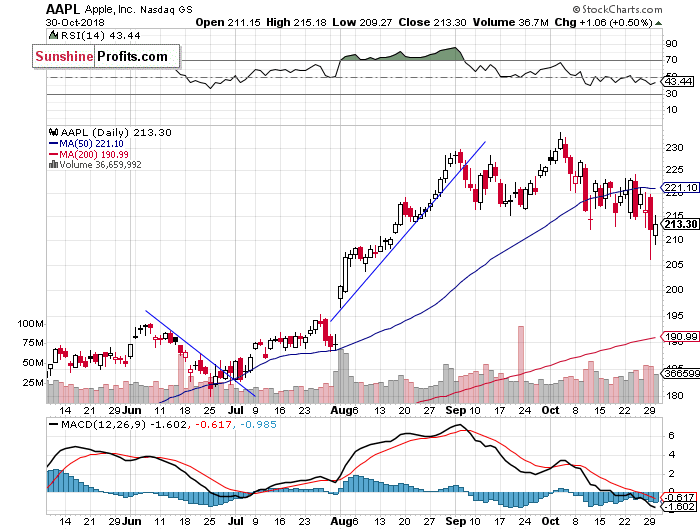The height and width of the screenshot is (530, 700).
Task: Click 'Oct' on the MACD panel date axis
Action: click(x=550, y=521)
